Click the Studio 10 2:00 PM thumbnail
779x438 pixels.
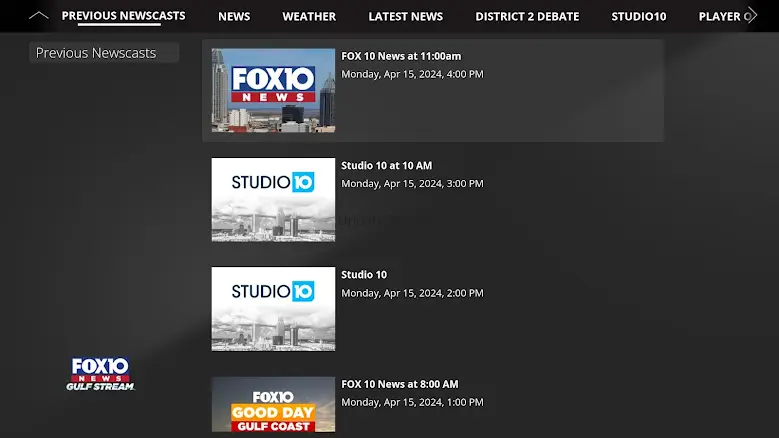click(x=273, y=308)
